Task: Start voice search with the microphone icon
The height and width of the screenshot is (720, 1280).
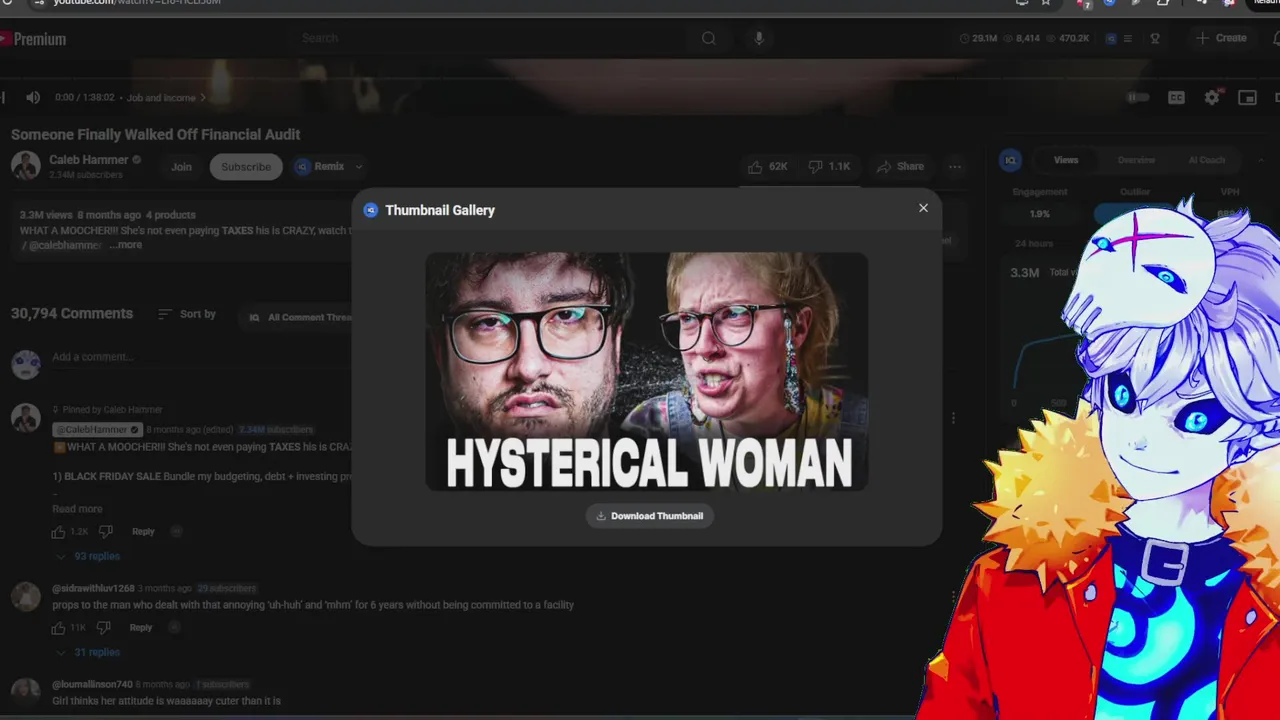Action: [x=758, y=38]
